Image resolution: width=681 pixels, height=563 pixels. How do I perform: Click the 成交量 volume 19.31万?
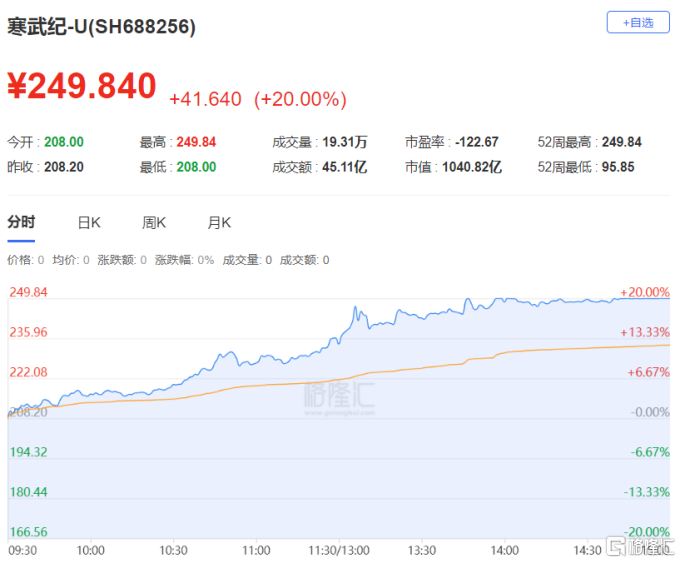345,142
